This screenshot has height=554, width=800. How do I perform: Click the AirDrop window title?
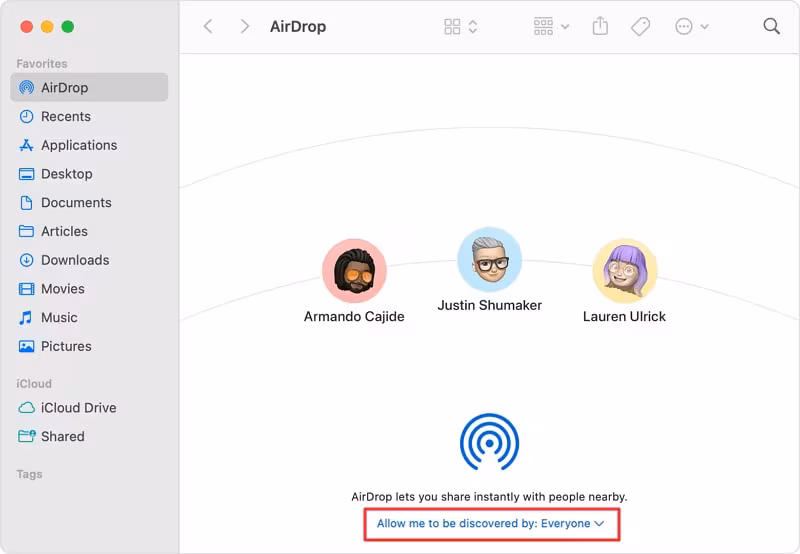pyautogui.click(x=298, y=27)
